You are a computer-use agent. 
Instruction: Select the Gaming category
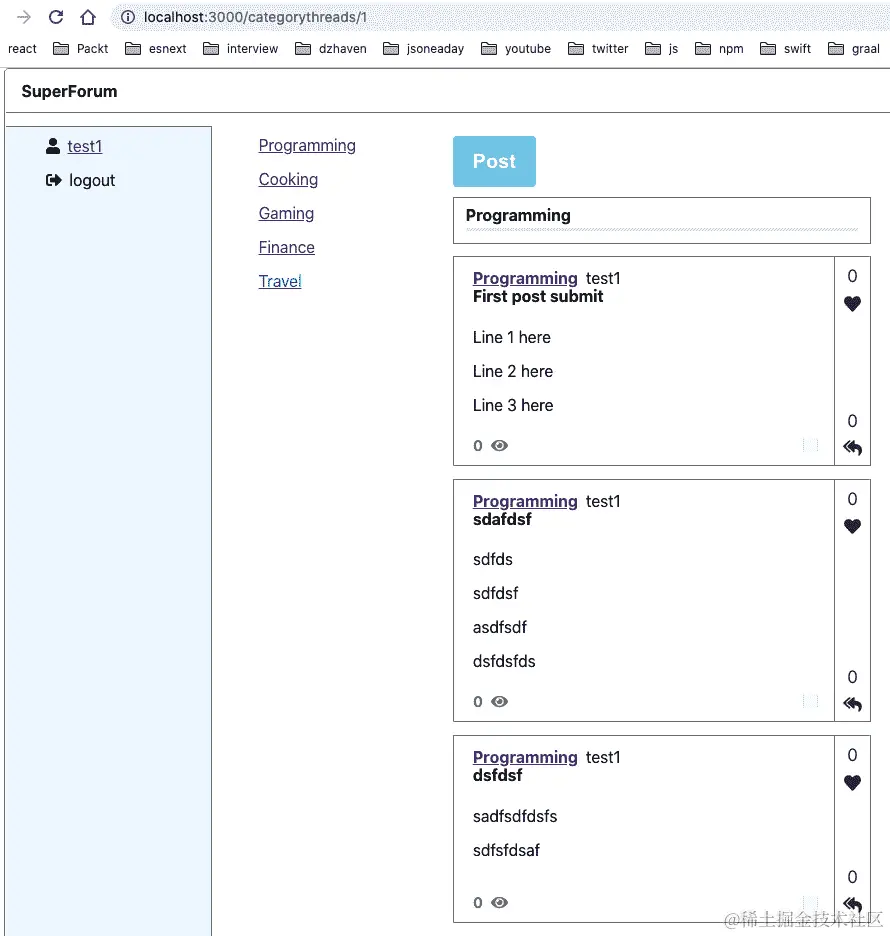(x=287, y=213)
